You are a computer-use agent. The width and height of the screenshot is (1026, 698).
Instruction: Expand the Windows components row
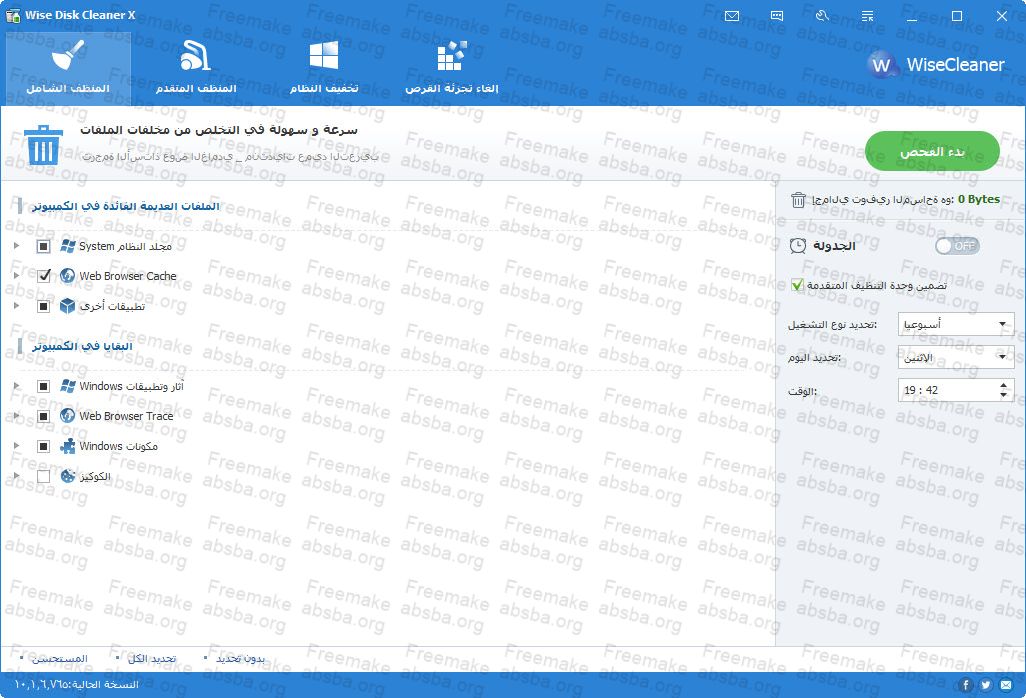click(16, 445)
